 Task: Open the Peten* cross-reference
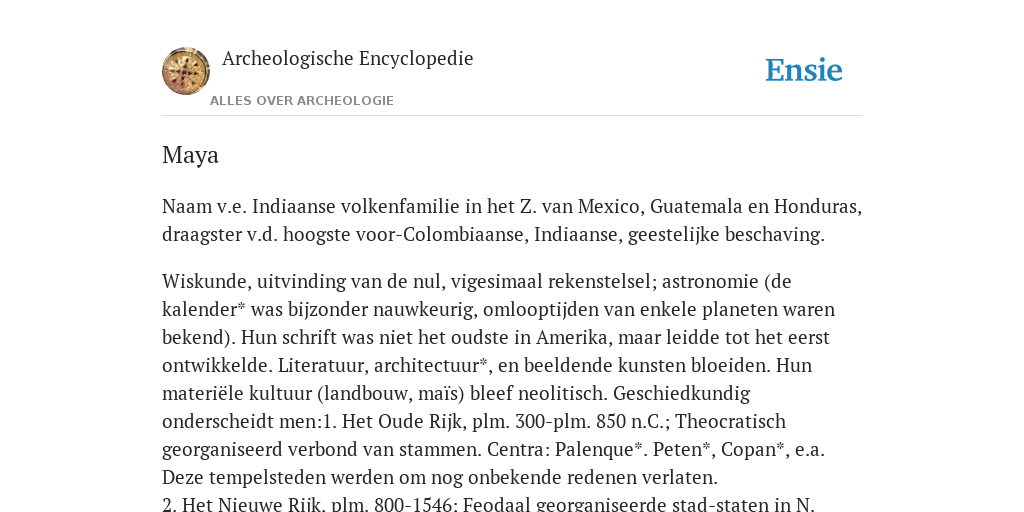point(682,449)
